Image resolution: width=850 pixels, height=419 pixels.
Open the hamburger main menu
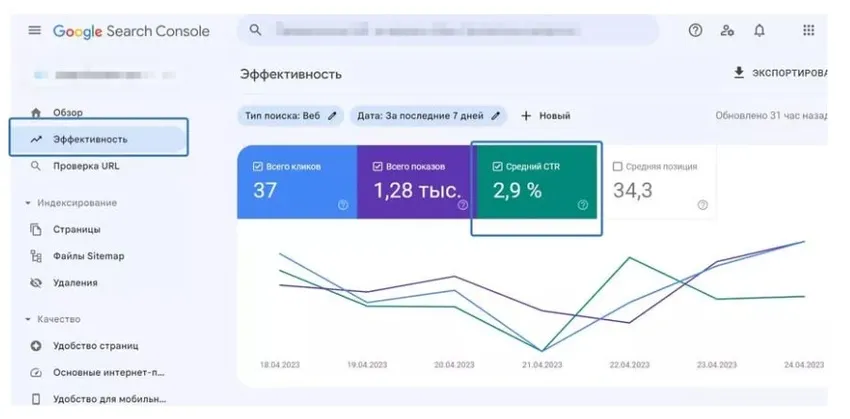35,31
